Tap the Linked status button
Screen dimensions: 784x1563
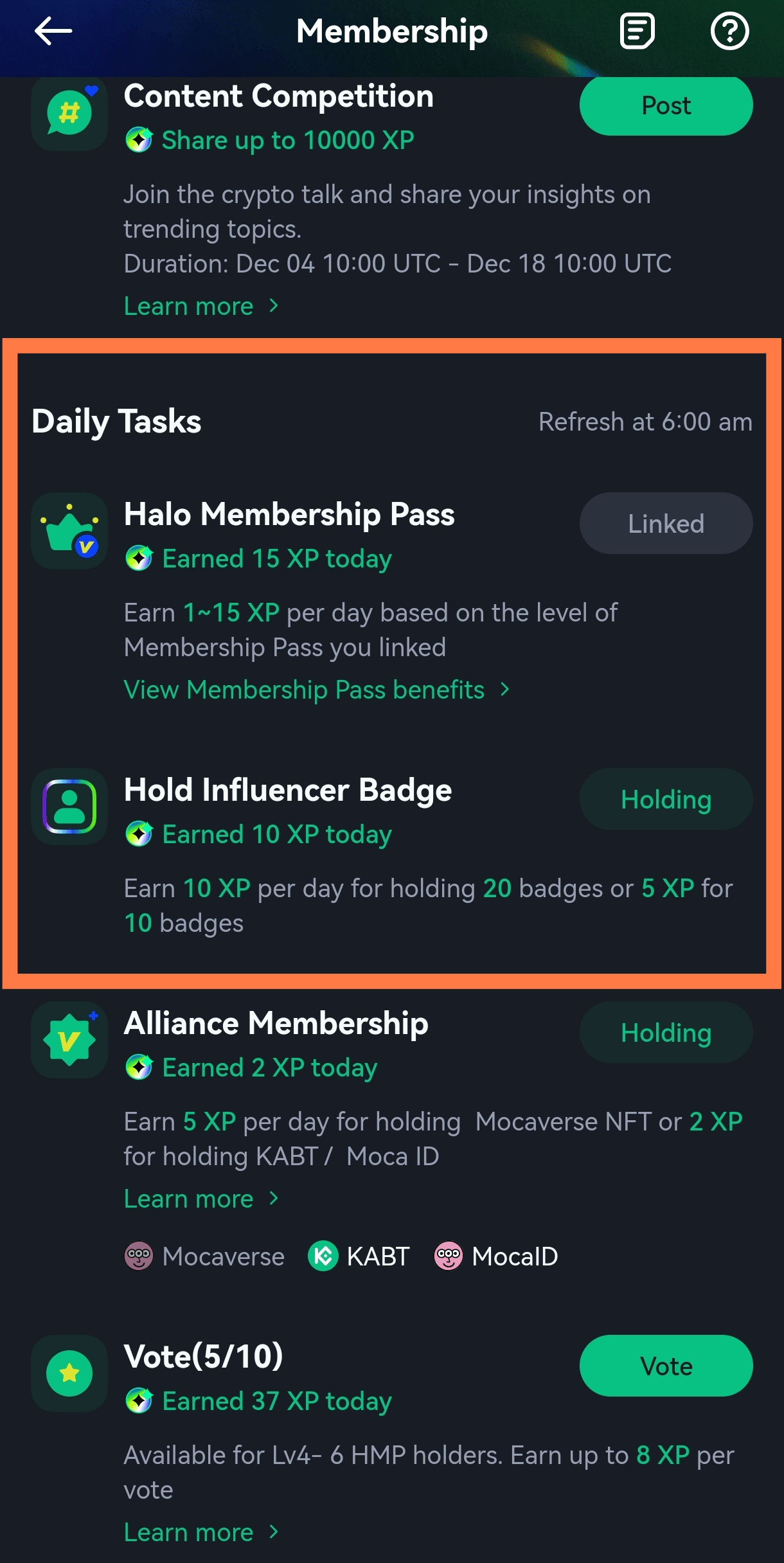click(x=666, y=523)
